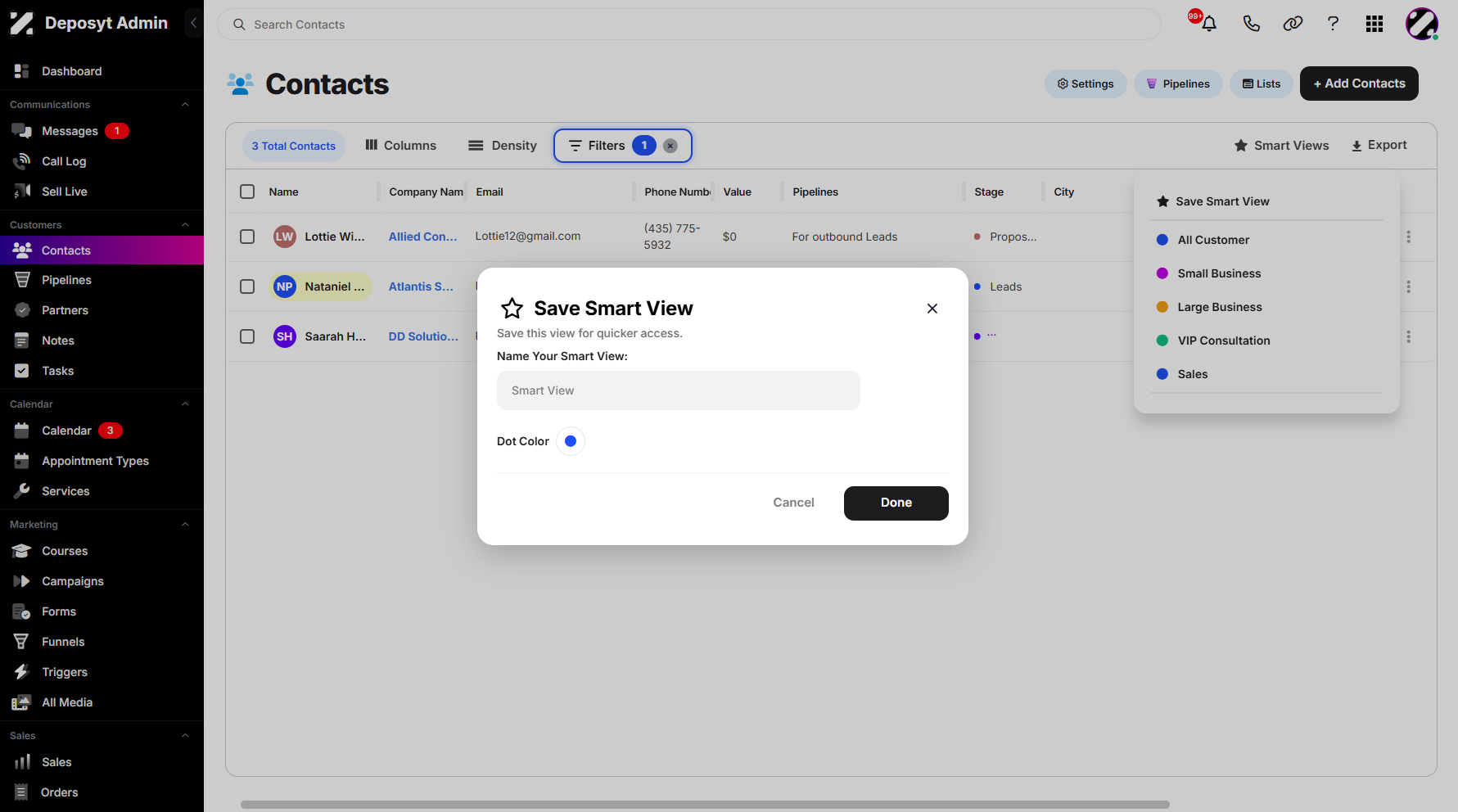
Task: Open the help question mark icon
Action: [1333, 24]
